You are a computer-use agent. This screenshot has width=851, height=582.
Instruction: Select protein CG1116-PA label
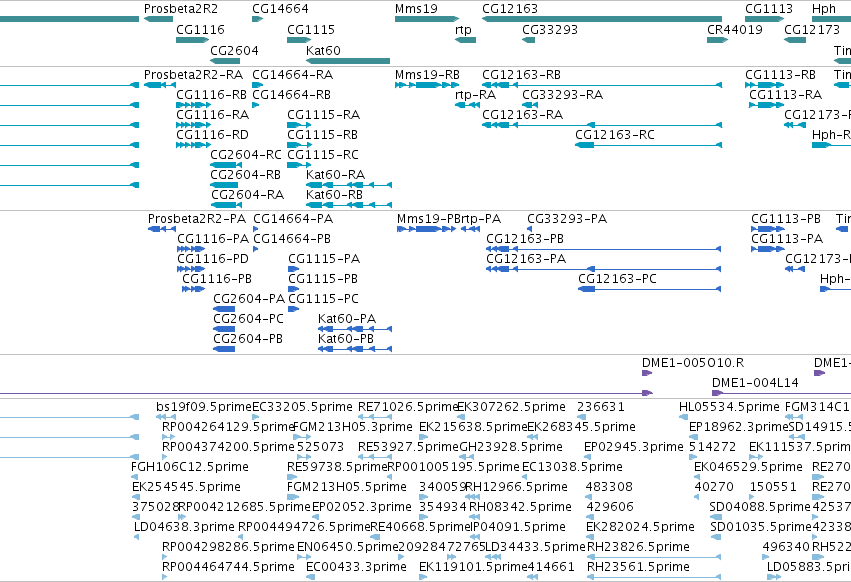pos(213,239)
